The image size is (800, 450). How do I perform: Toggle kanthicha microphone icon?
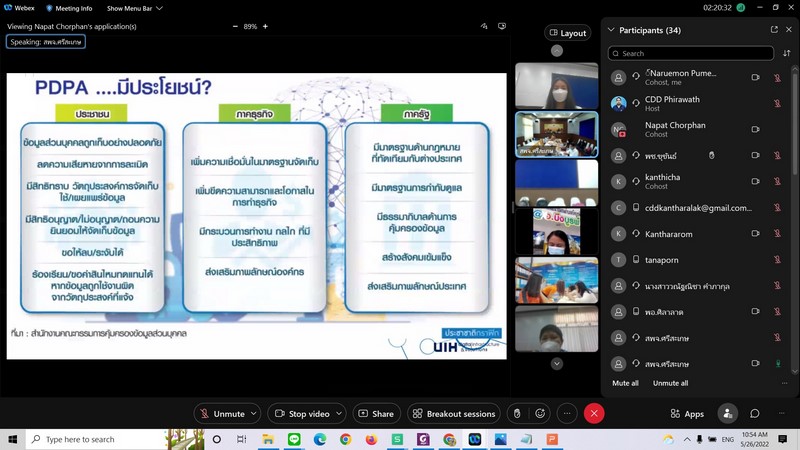pos(777,182)
